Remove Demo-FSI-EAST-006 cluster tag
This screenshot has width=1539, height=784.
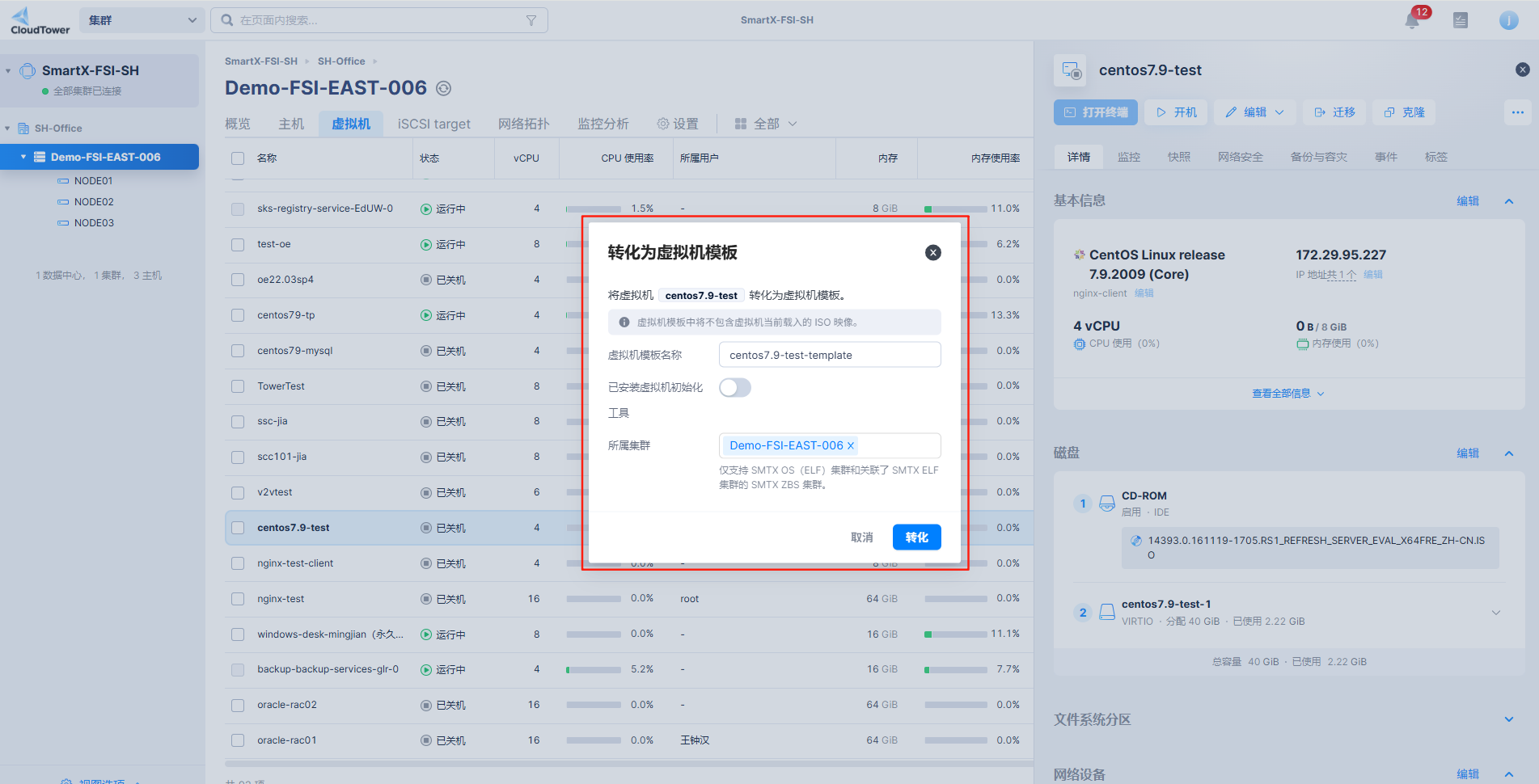[x=851, y=445]
